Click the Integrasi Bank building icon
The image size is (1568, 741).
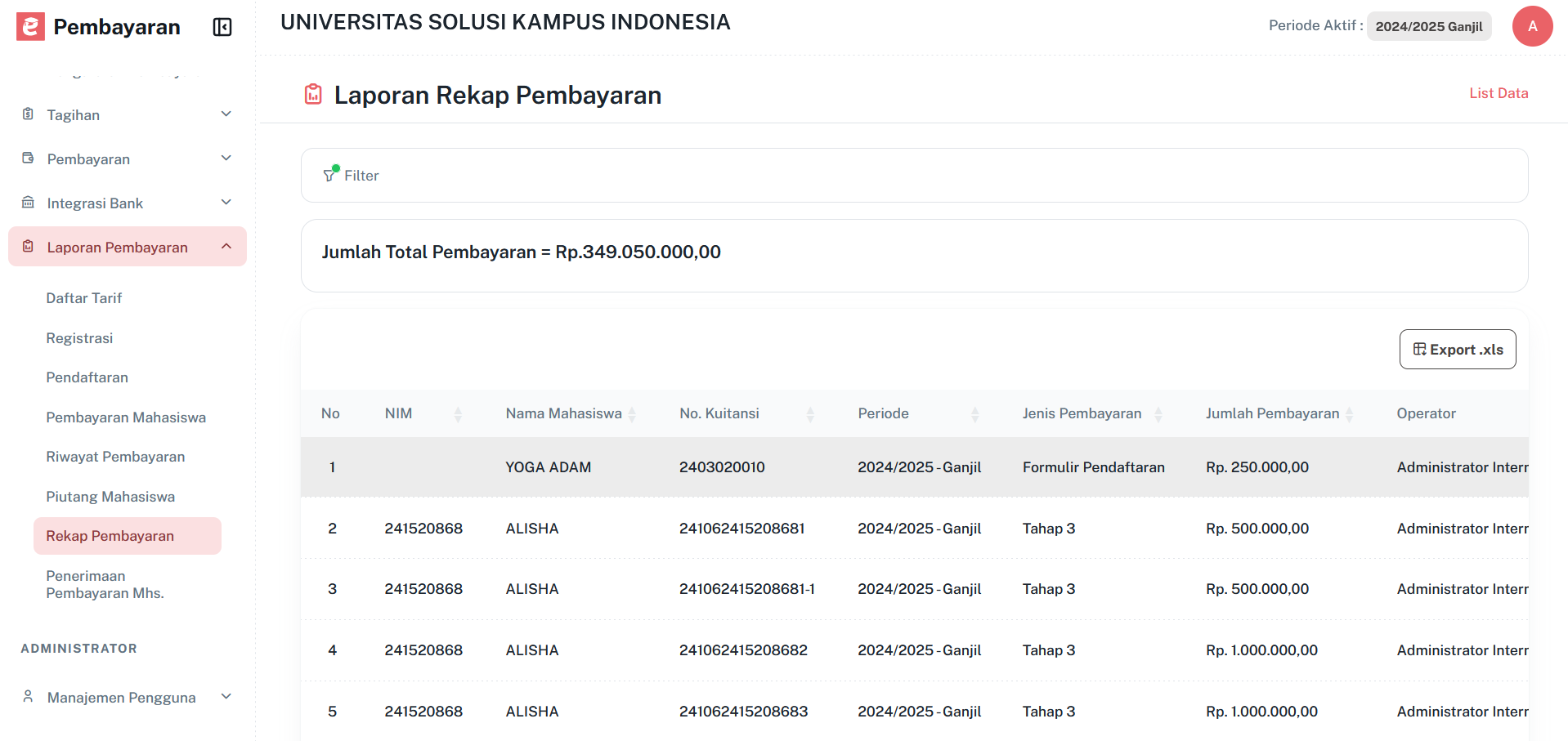pyautogui.click(x=28, y=203)
